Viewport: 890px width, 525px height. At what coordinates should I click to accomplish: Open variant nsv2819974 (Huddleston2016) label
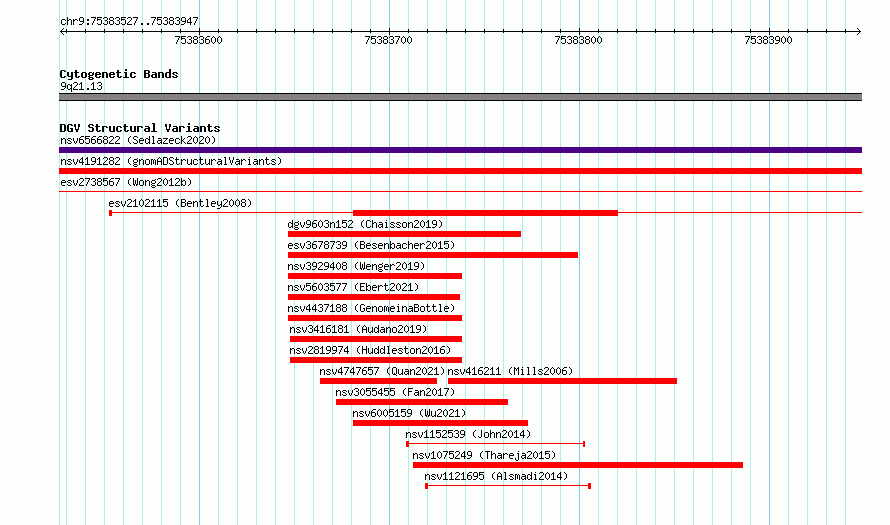click(370, 350)
